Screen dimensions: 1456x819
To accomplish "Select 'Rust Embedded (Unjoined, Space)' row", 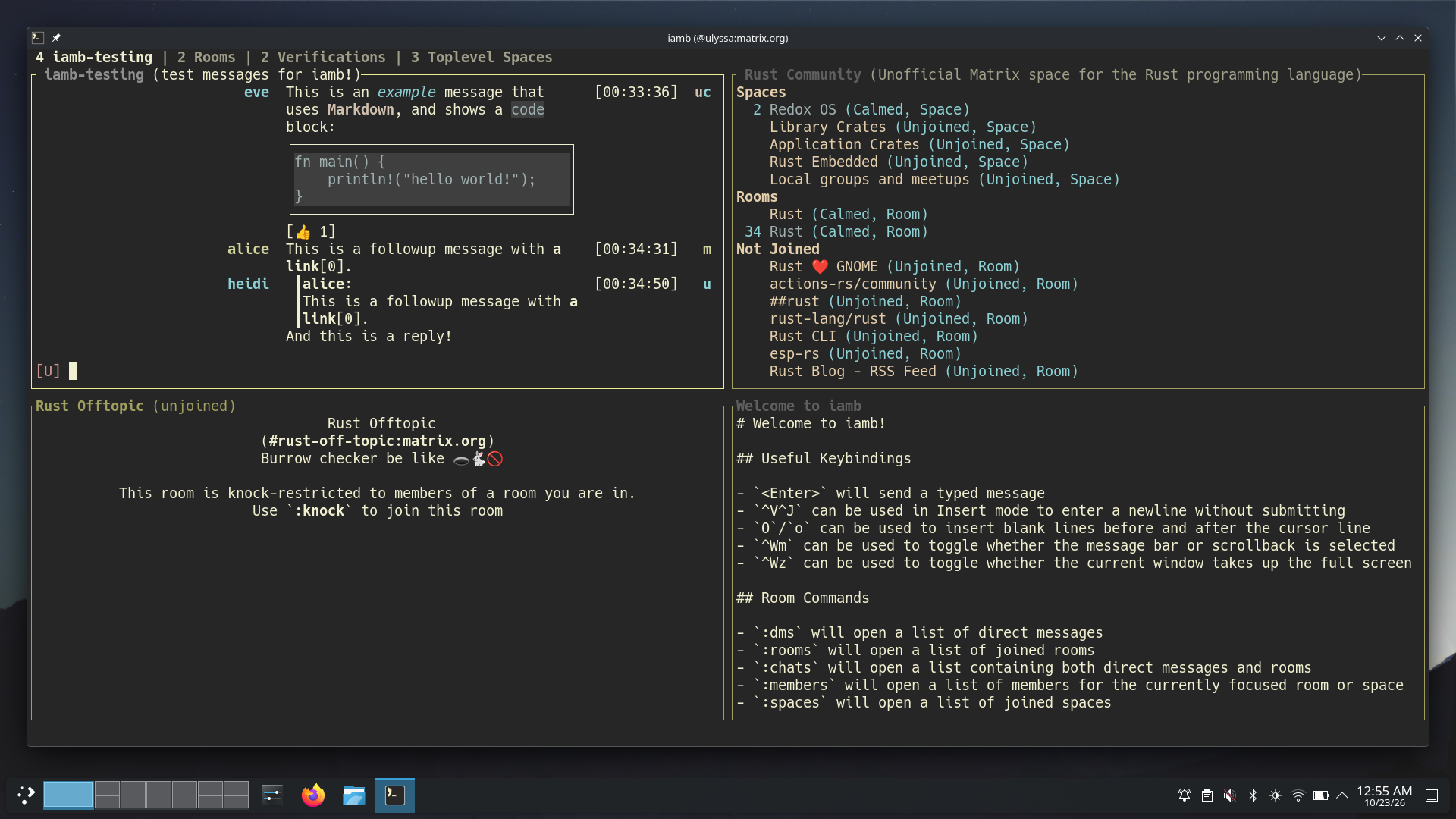I will coord(899,162).
